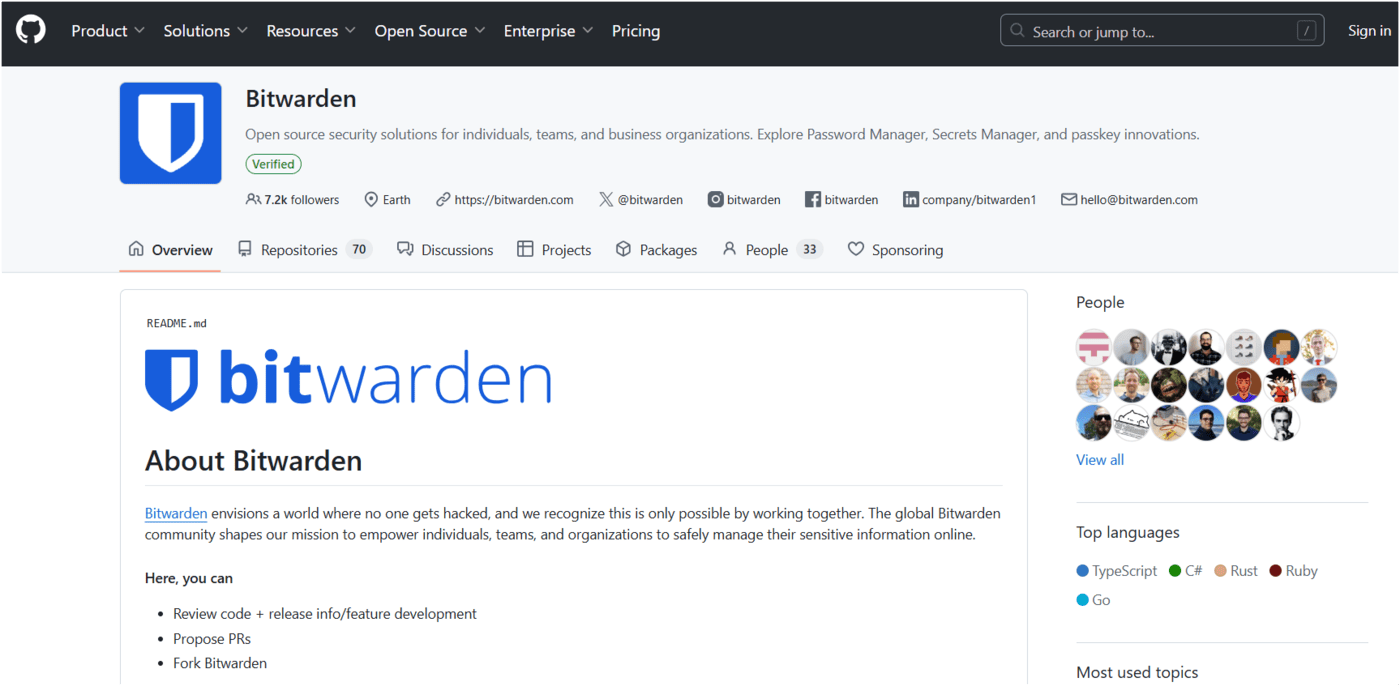
Task: Select the Go language
Action: click(x=1093, y=600)
